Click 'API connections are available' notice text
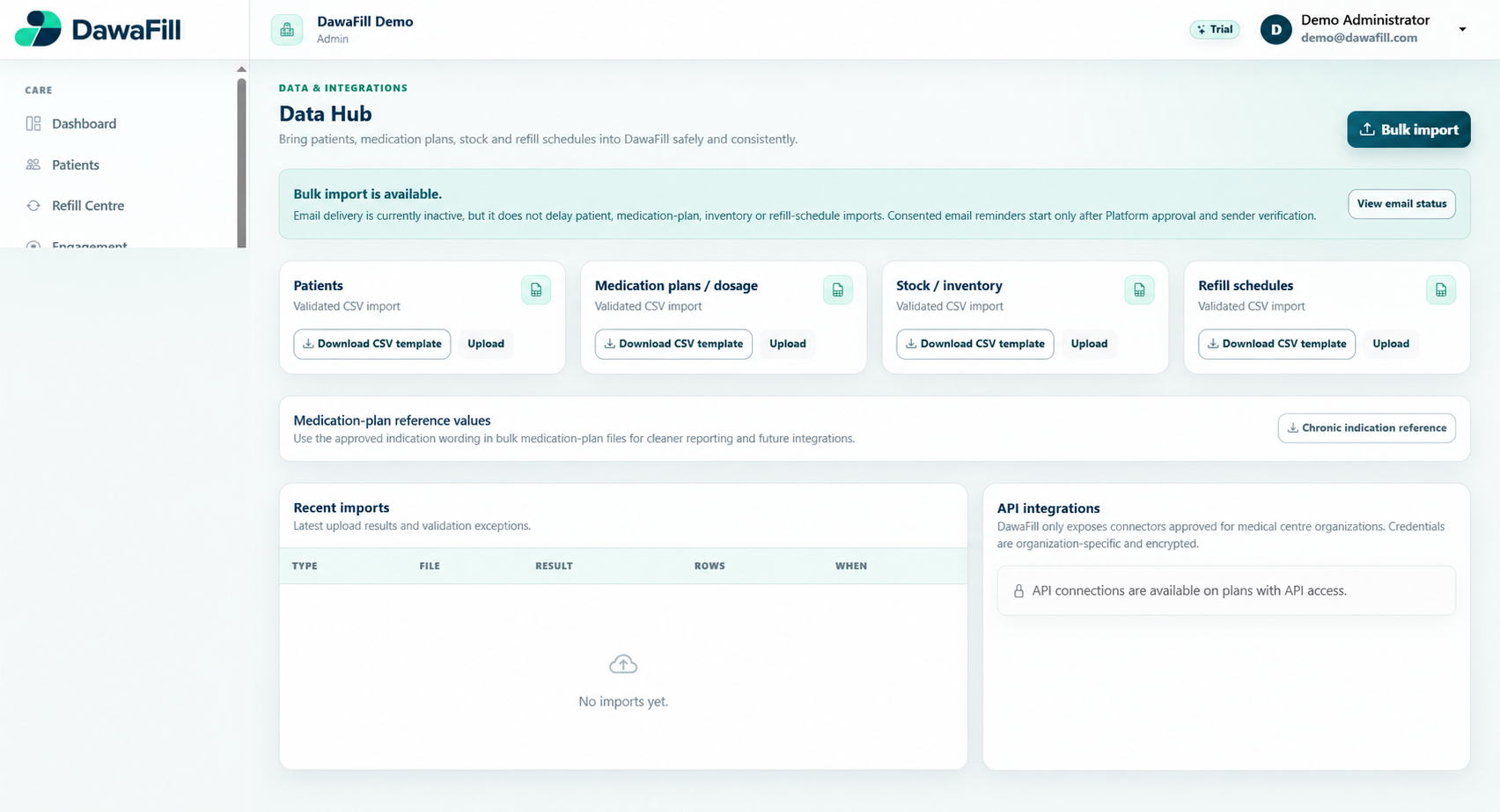 [1189, 590]
